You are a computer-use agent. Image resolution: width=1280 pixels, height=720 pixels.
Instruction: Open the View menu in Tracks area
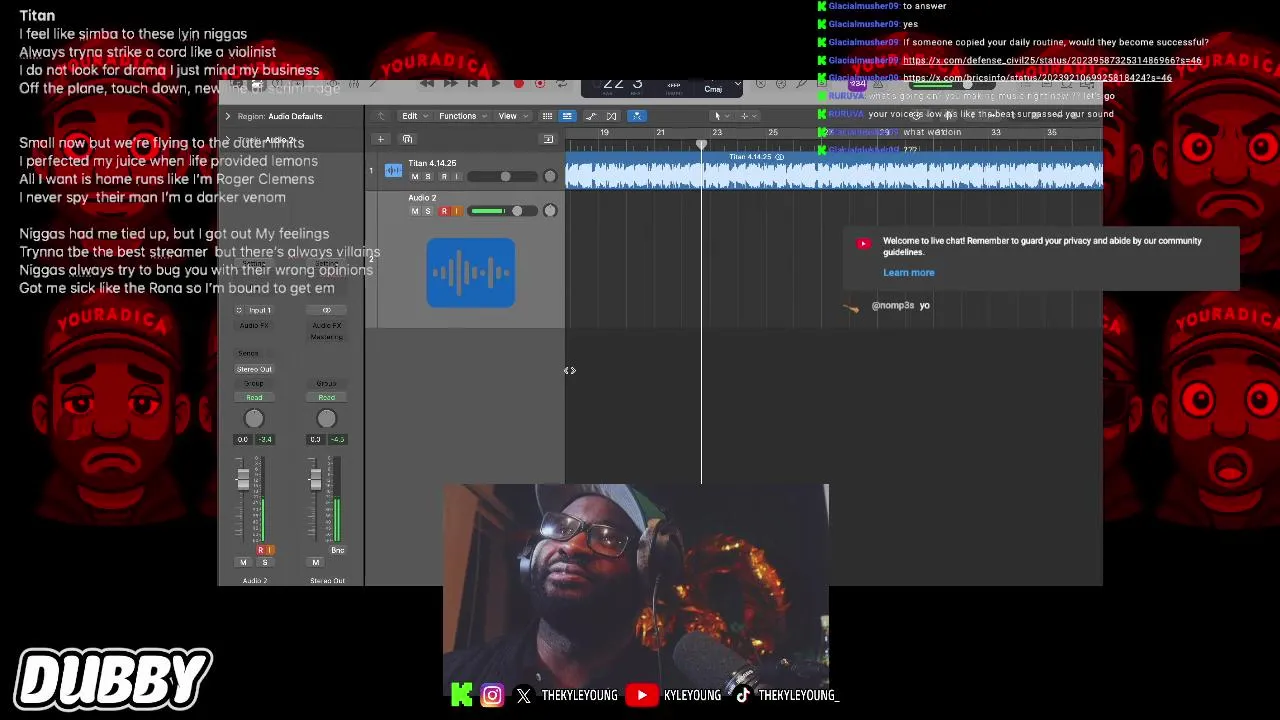pyautogui.click(x=512, y=116)
